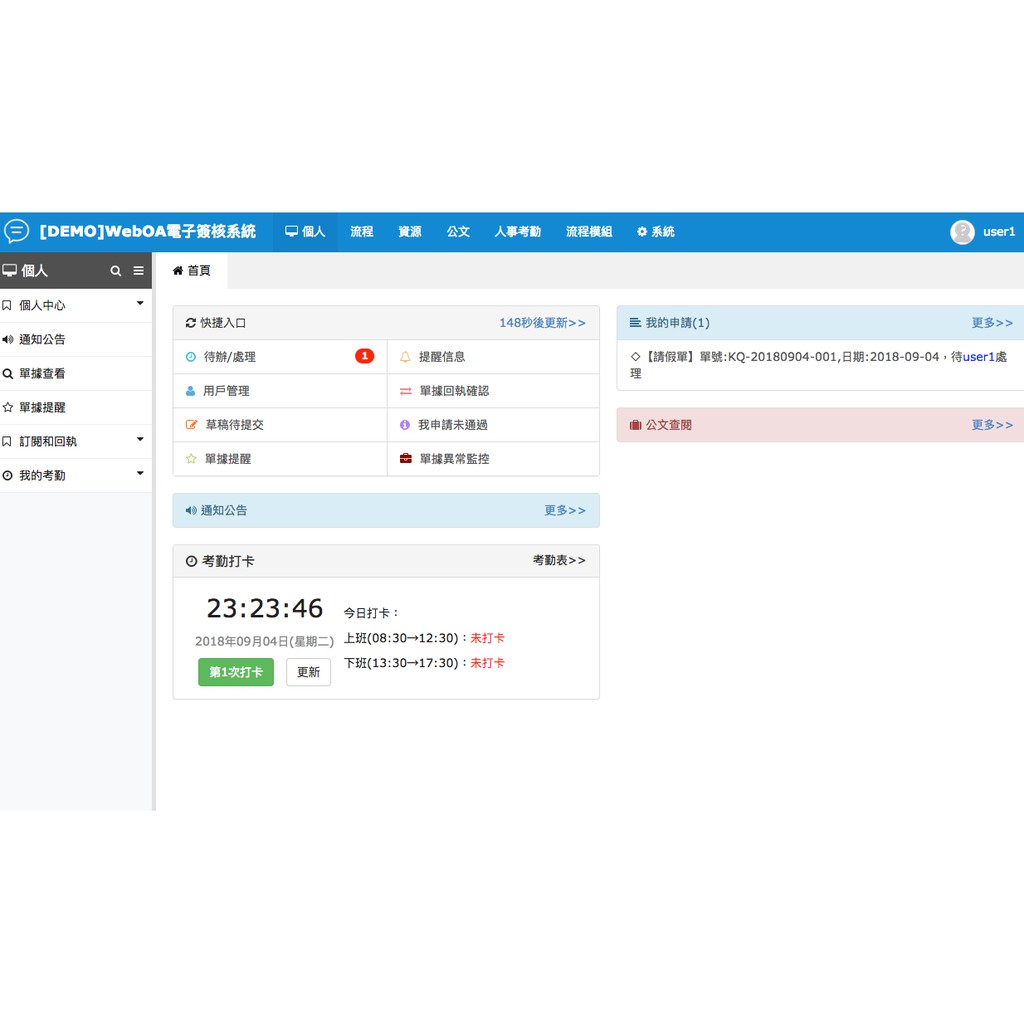This screenshot has width=1024, height=1024.
Task: Click the star icon beside sidebar 單據提醒
Action: pos(8,407)
